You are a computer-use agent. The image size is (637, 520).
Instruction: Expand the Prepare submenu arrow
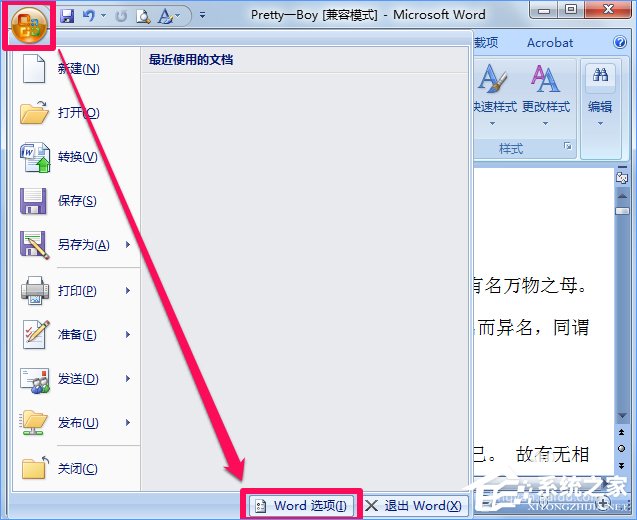pyautogui.click(x=128, y=335)
